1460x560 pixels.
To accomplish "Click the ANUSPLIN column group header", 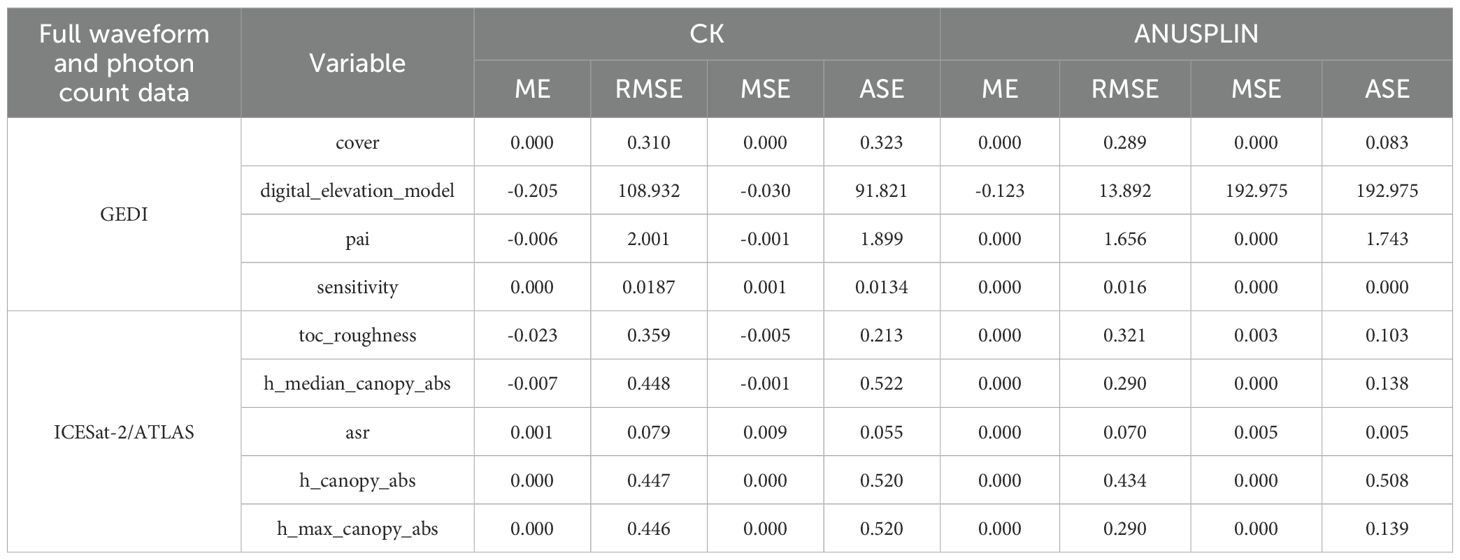I will coord(1197,35).
